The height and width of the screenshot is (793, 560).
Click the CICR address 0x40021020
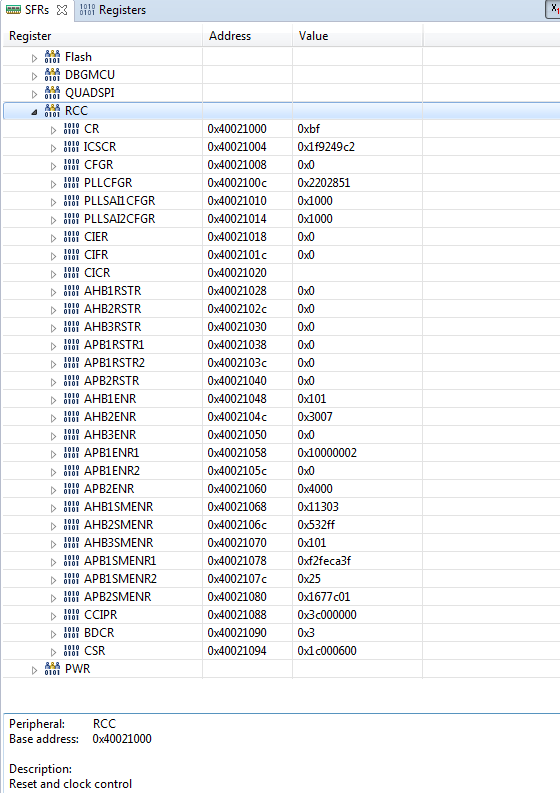[x=237, y=273]
